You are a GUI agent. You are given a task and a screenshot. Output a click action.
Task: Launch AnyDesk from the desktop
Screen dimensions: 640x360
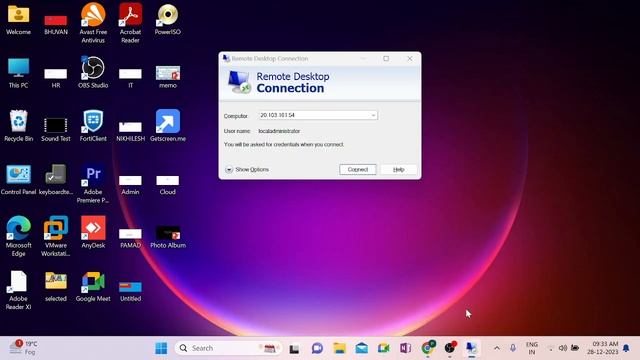93,232
